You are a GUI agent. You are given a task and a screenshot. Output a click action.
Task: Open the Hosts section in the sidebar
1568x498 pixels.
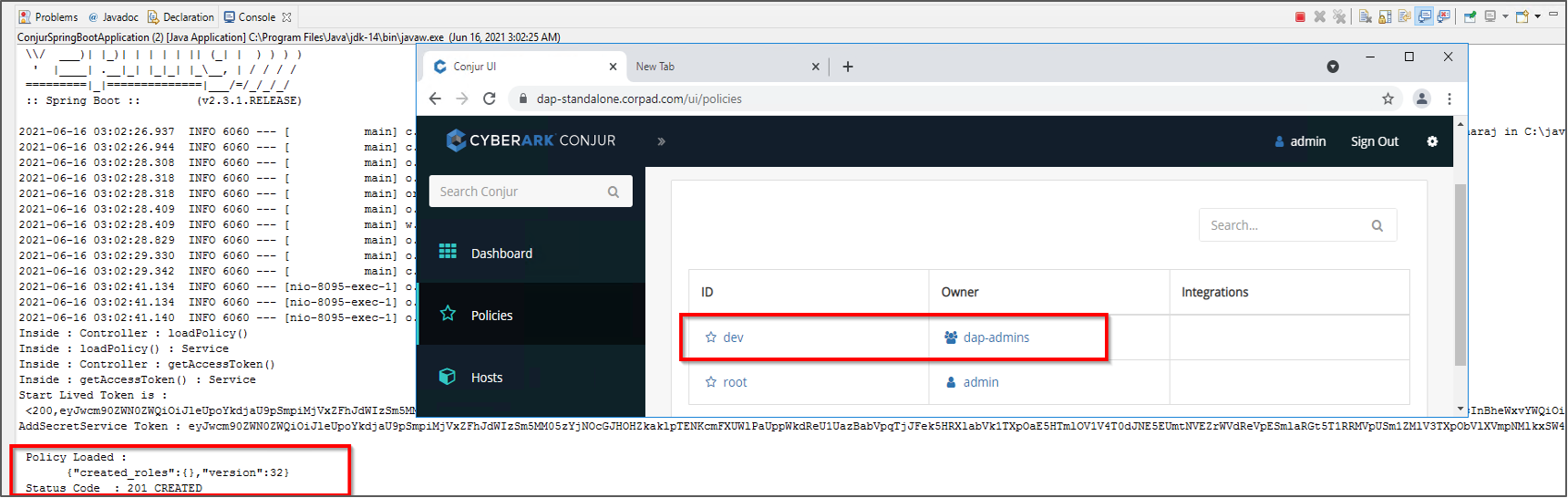click(487, 378)
